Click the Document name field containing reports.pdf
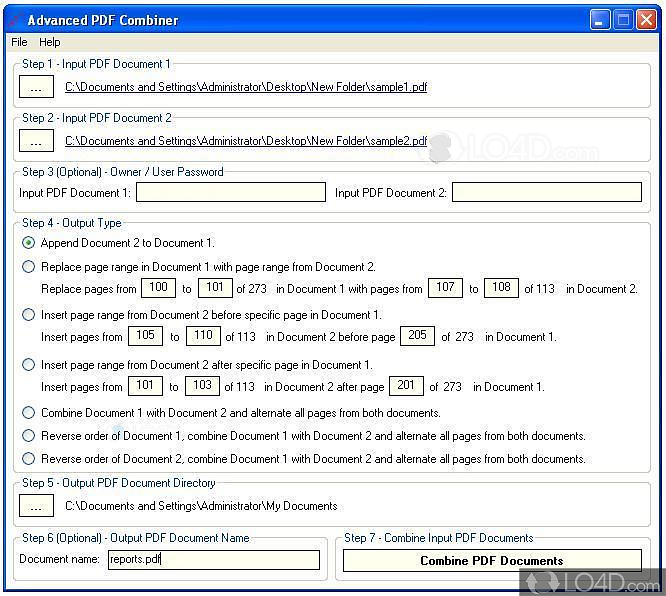 pos(213,560)
